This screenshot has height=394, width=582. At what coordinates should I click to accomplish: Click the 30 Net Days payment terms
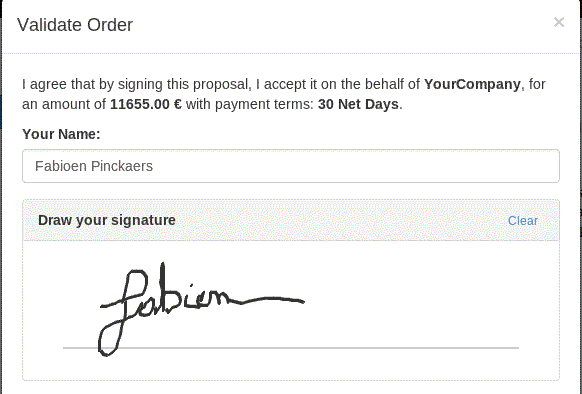[x=358, y=104]
